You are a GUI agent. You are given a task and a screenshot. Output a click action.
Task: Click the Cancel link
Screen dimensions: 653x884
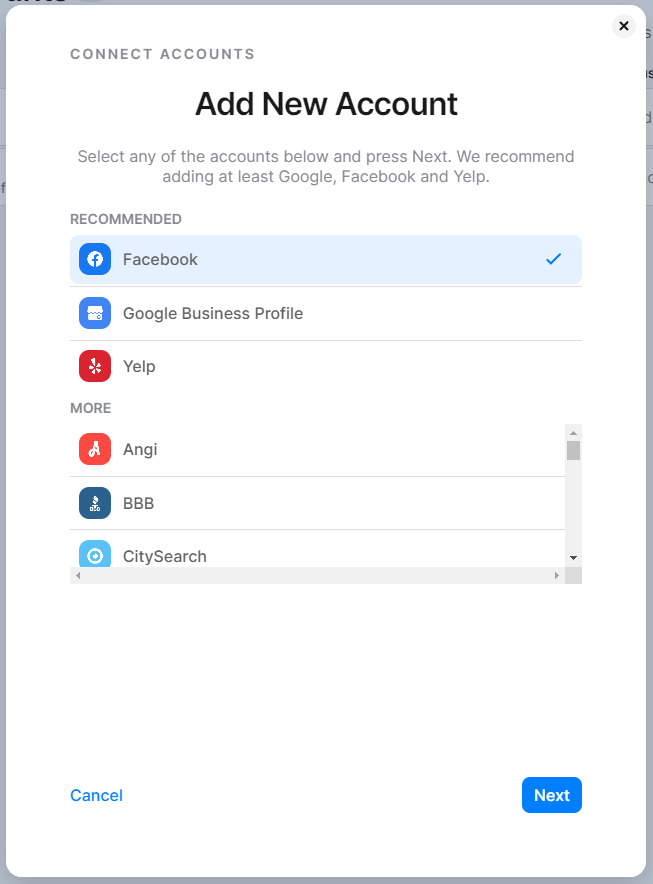pyautogui.click(x=96, y=795)
